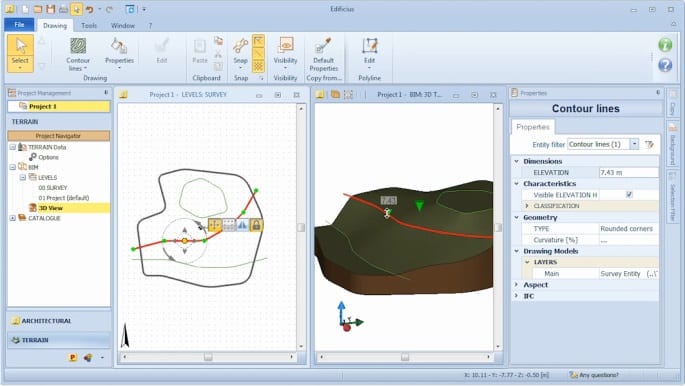Toggle pin on Project Management panel

[106, 93]
